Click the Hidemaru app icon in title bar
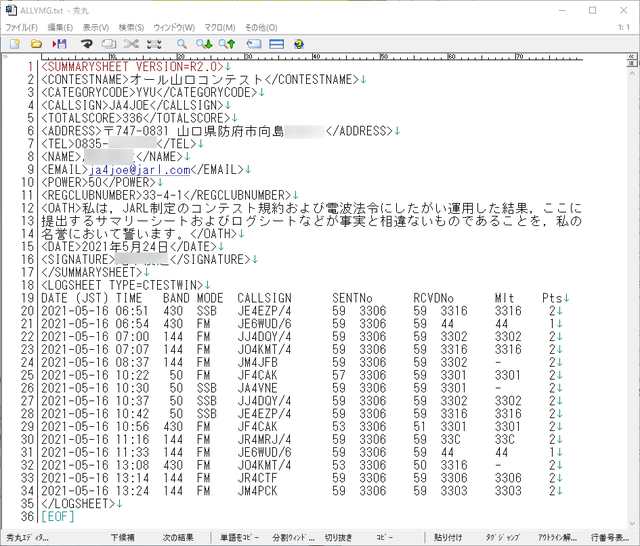Viewport: 640px width, 546px height. tap(11, 10)
